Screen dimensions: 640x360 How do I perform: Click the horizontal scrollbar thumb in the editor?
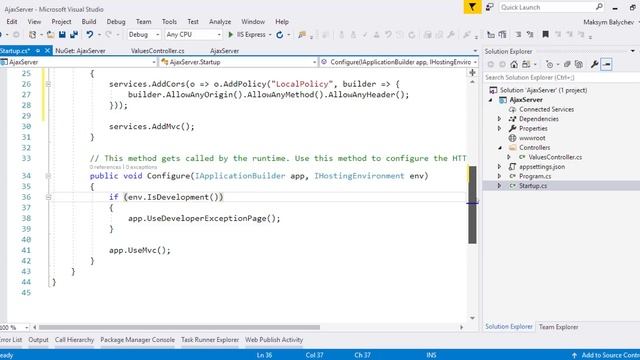[179, 327]
